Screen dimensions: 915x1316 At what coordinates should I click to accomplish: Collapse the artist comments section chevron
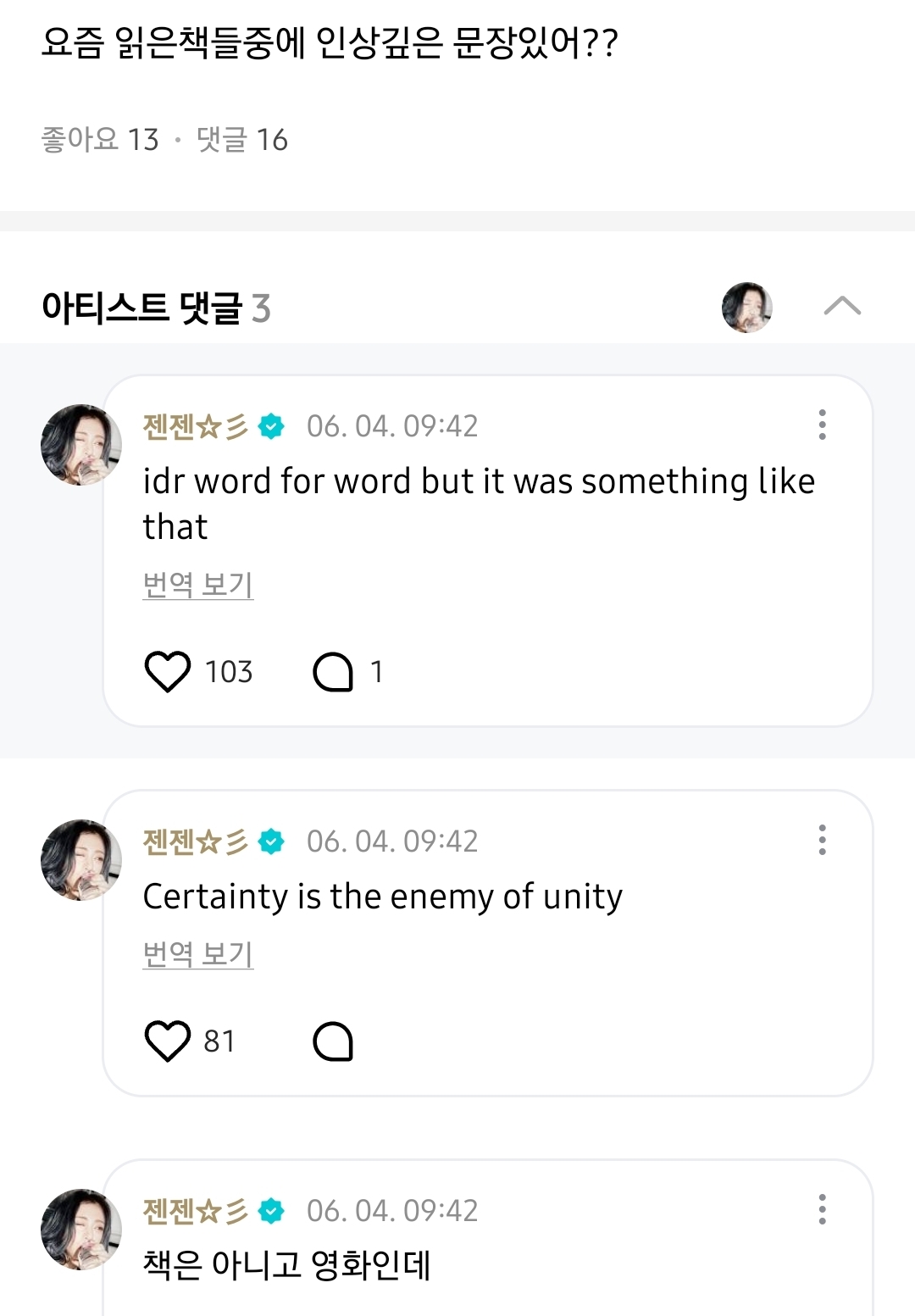842,306
